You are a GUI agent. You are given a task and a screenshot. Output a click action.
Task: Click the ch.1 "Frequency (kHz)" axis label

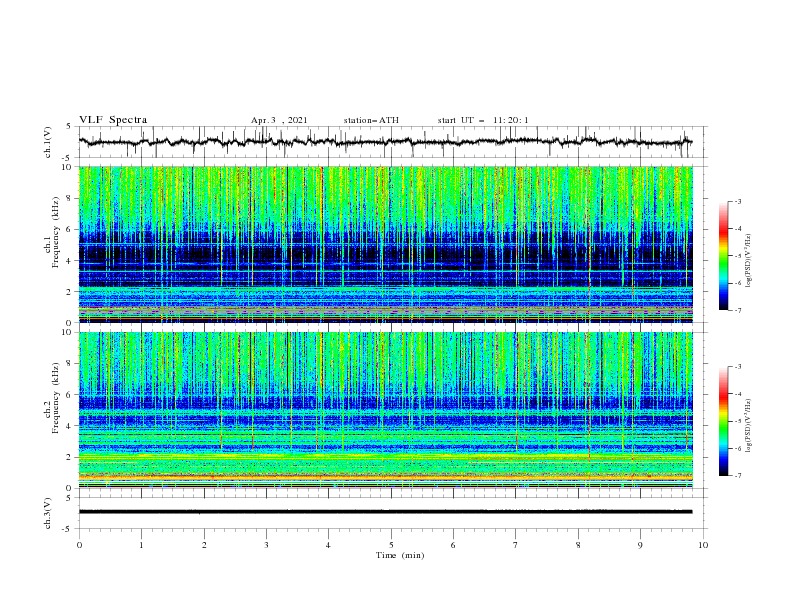55,232
